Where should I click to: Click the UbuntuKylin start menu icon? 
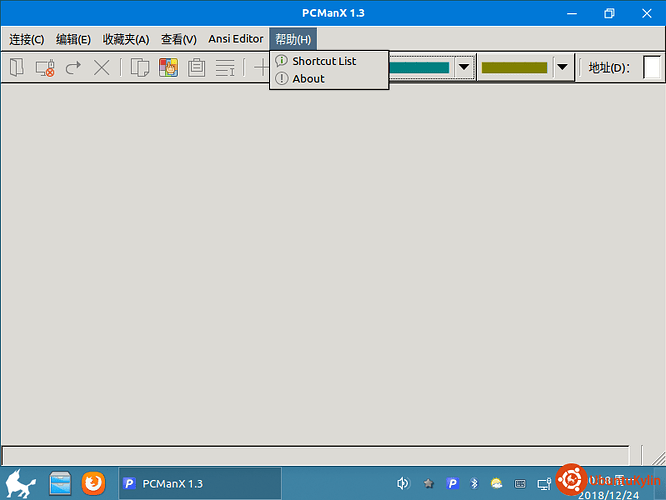coord(20,483)
